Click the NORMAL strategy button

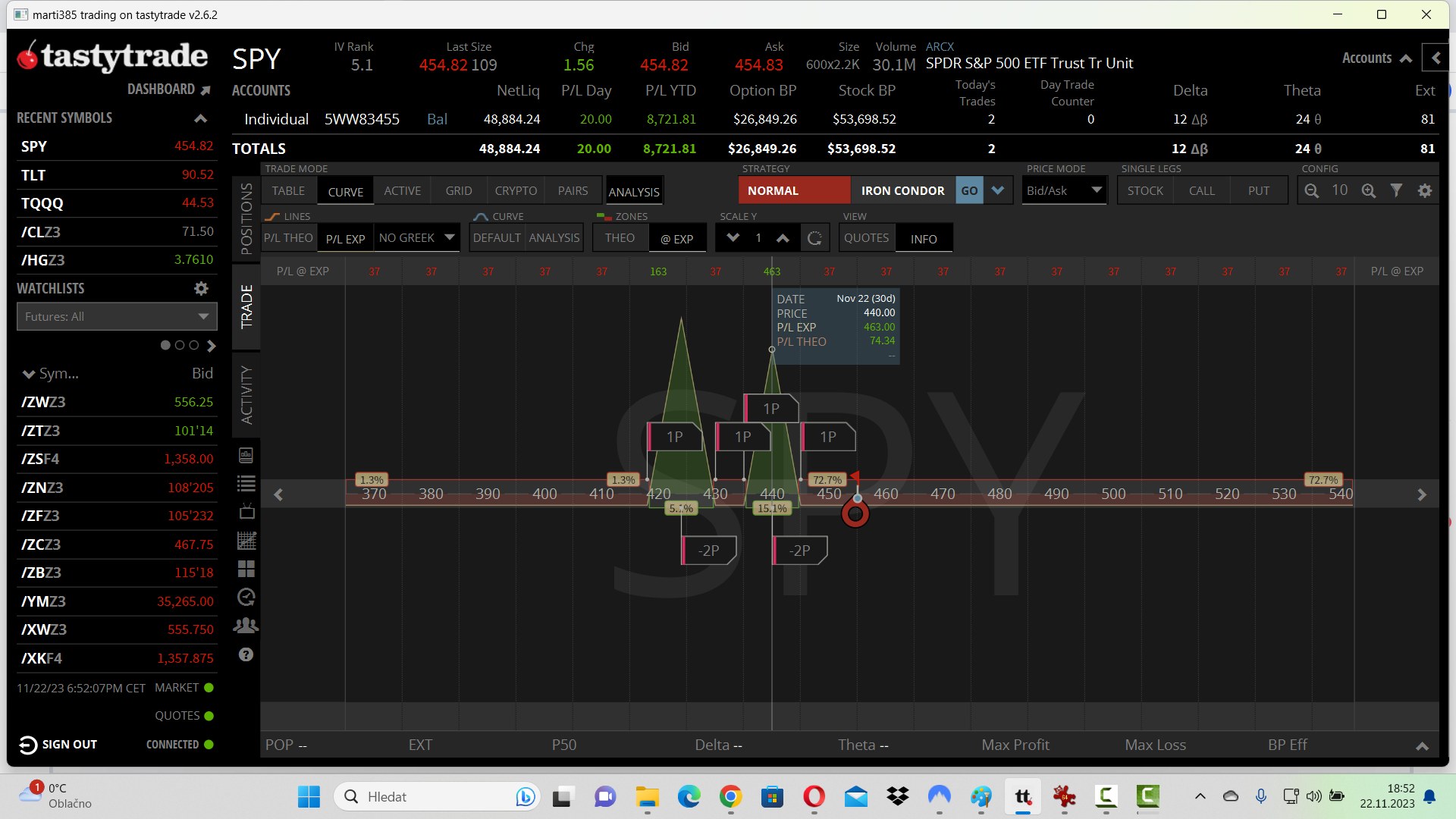click(x=794, y=190)
